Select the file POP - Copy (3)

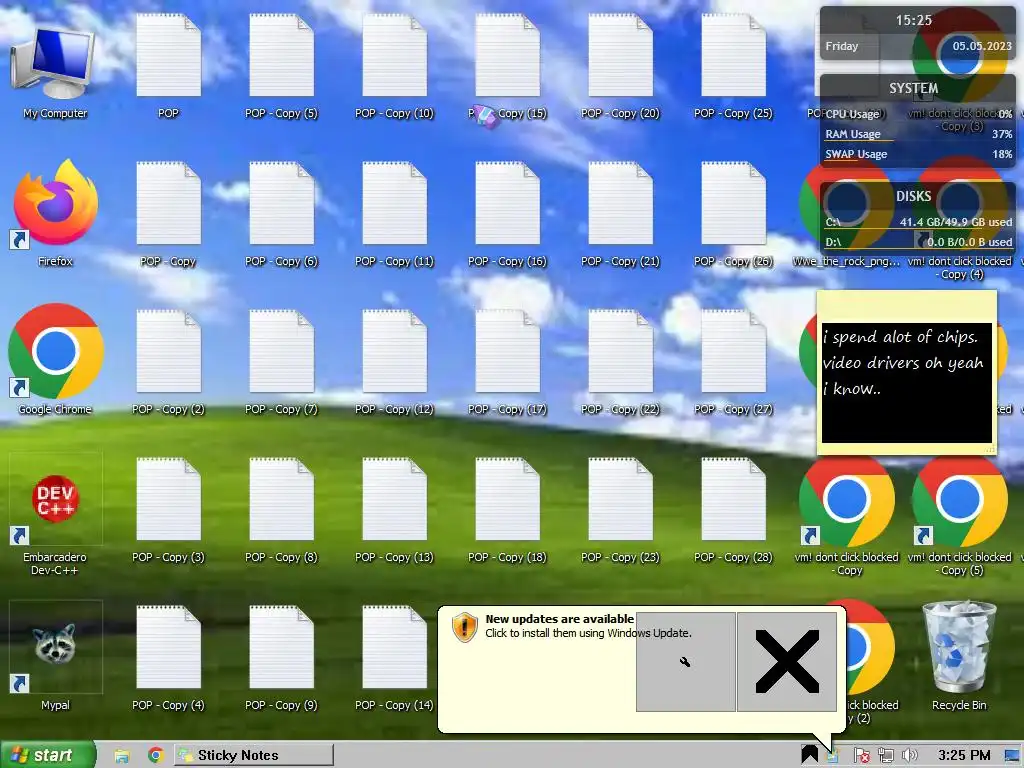pos(168,511)
